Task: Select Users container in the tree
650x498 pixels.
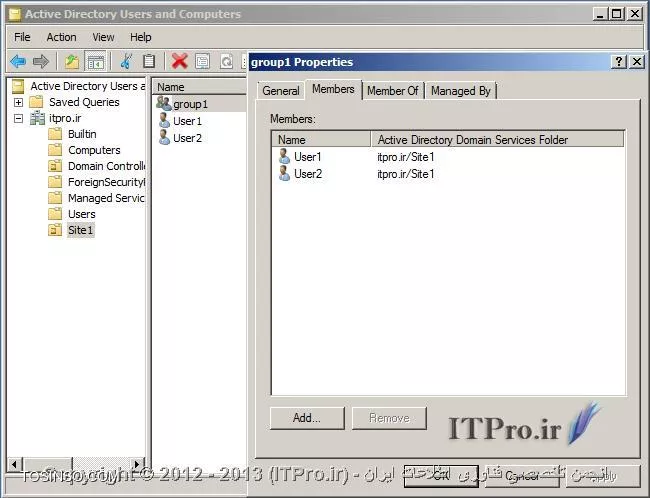Action: coord(82,214)
